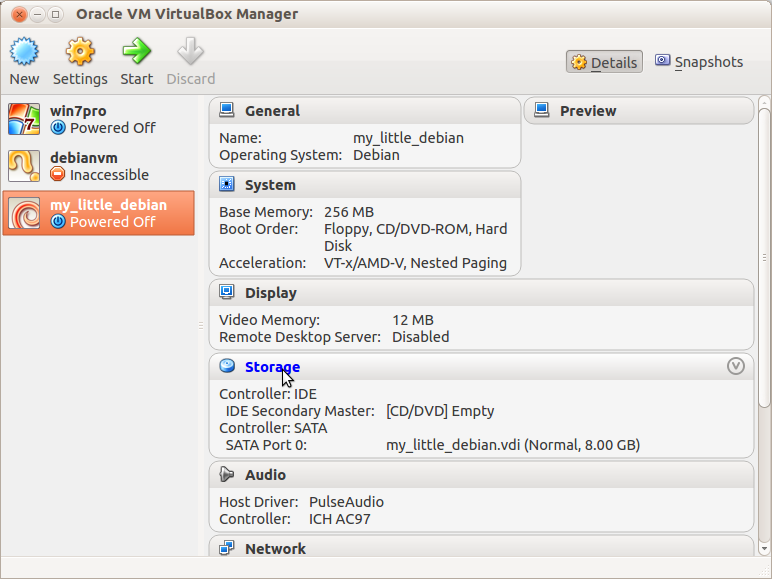The height and width of the screenshot is (579, 772).
Task: Select the win7pro OS icon
Action: point(24,119)
